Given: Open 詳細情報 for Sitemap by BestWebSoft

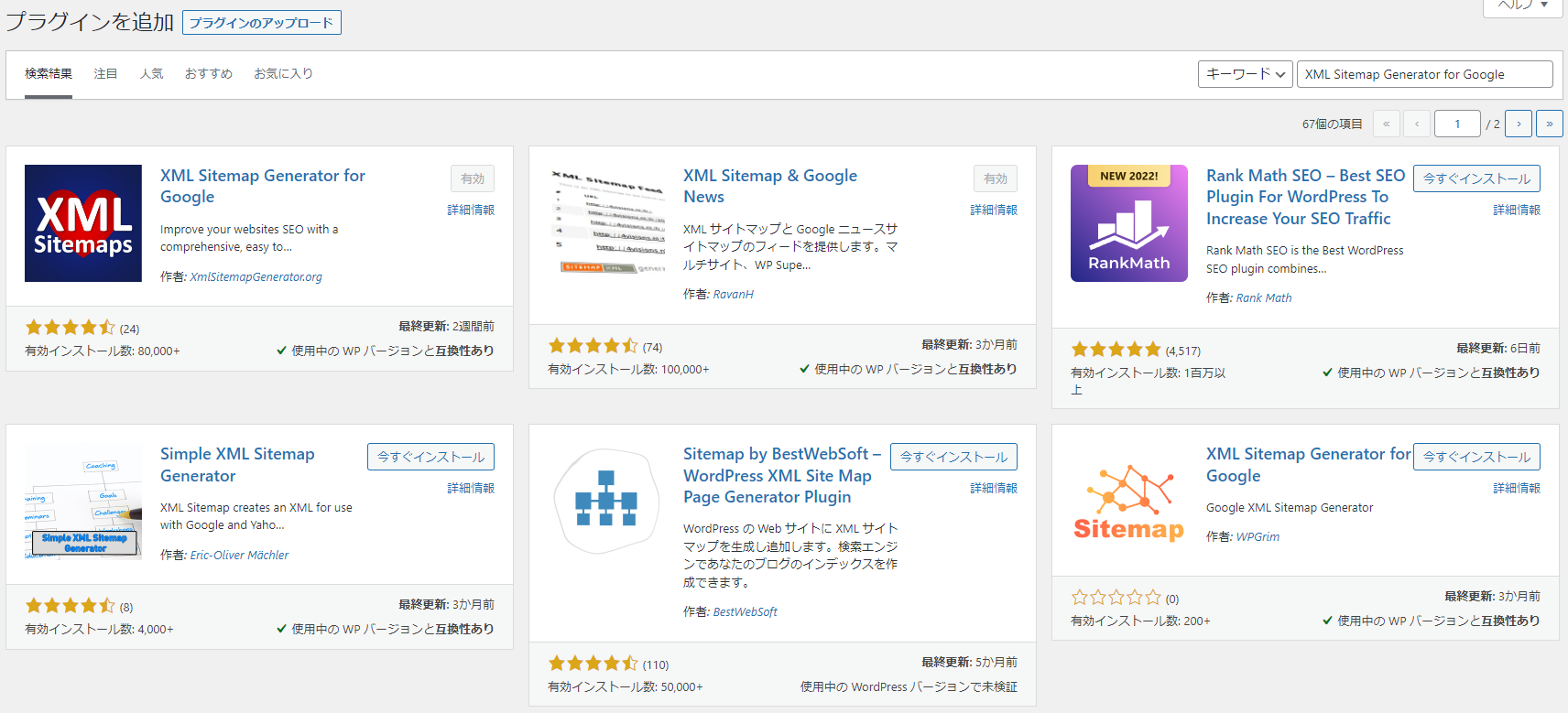Looking at the screenshot, I should [x=994, y=489].
